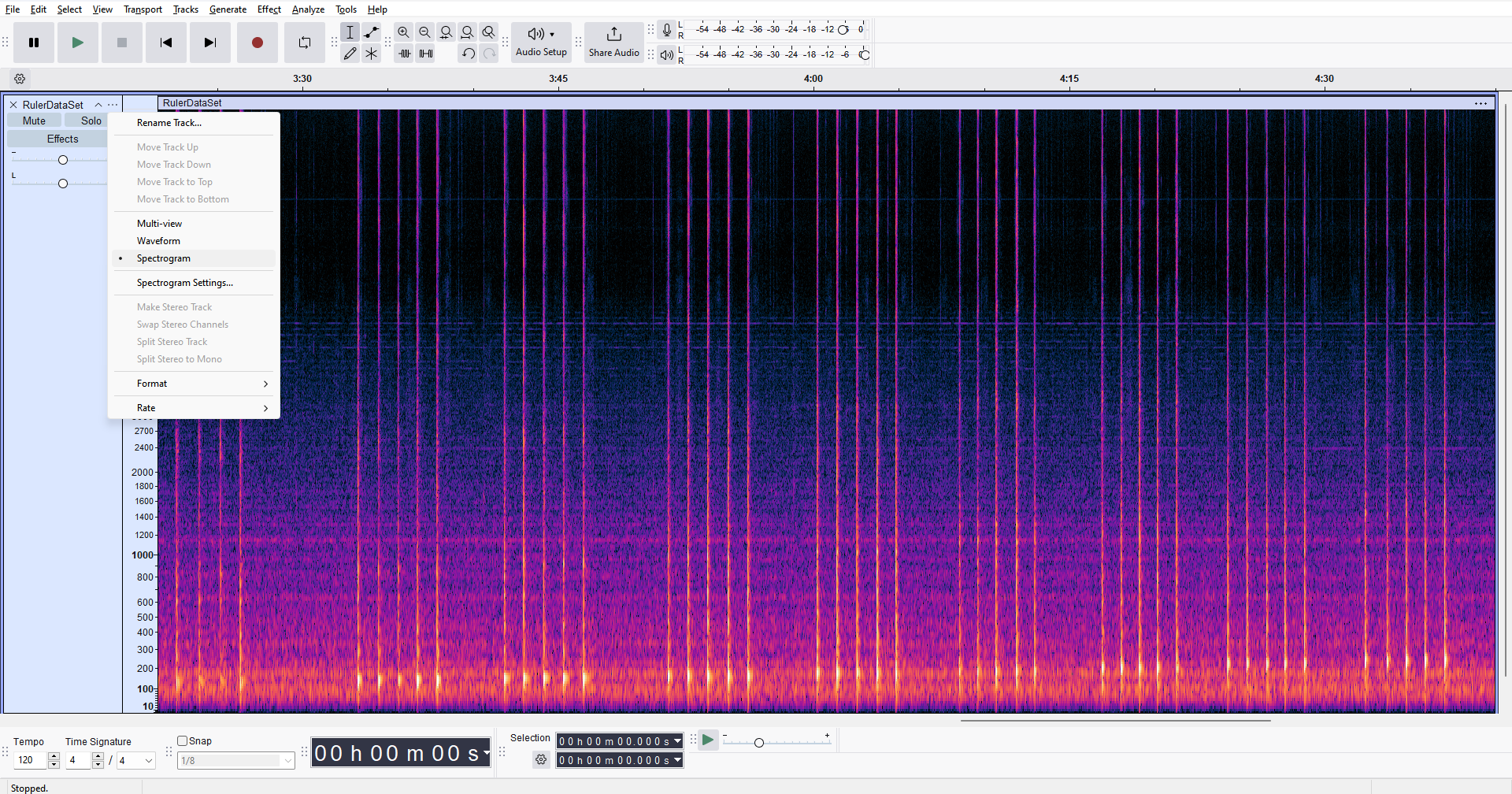
Task: Mute the RulerDataSet track
Action: [34, 121]
